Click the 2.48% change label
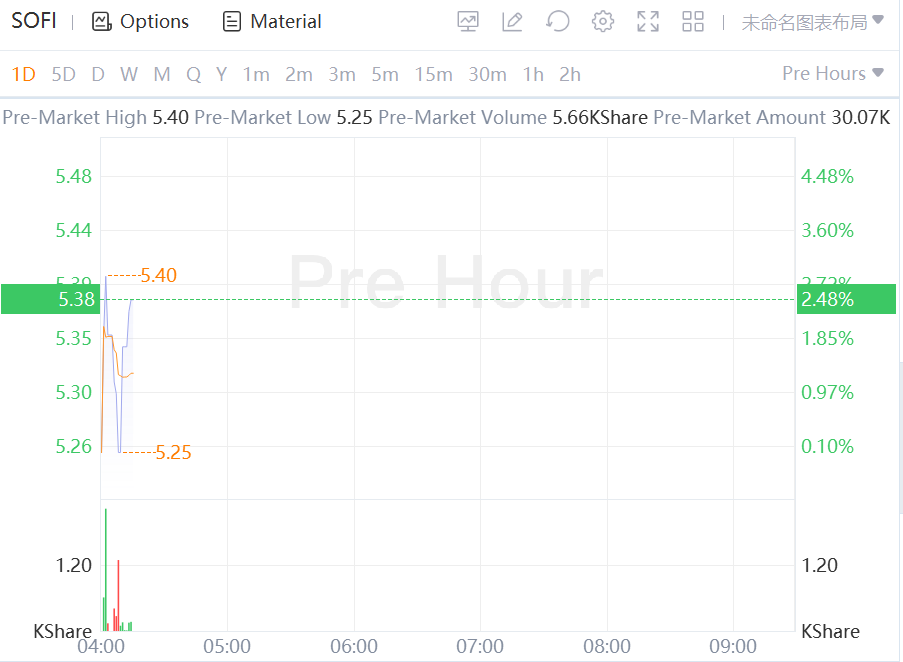Viewport: 903px width, 662px height. click(x=828, y=299)
